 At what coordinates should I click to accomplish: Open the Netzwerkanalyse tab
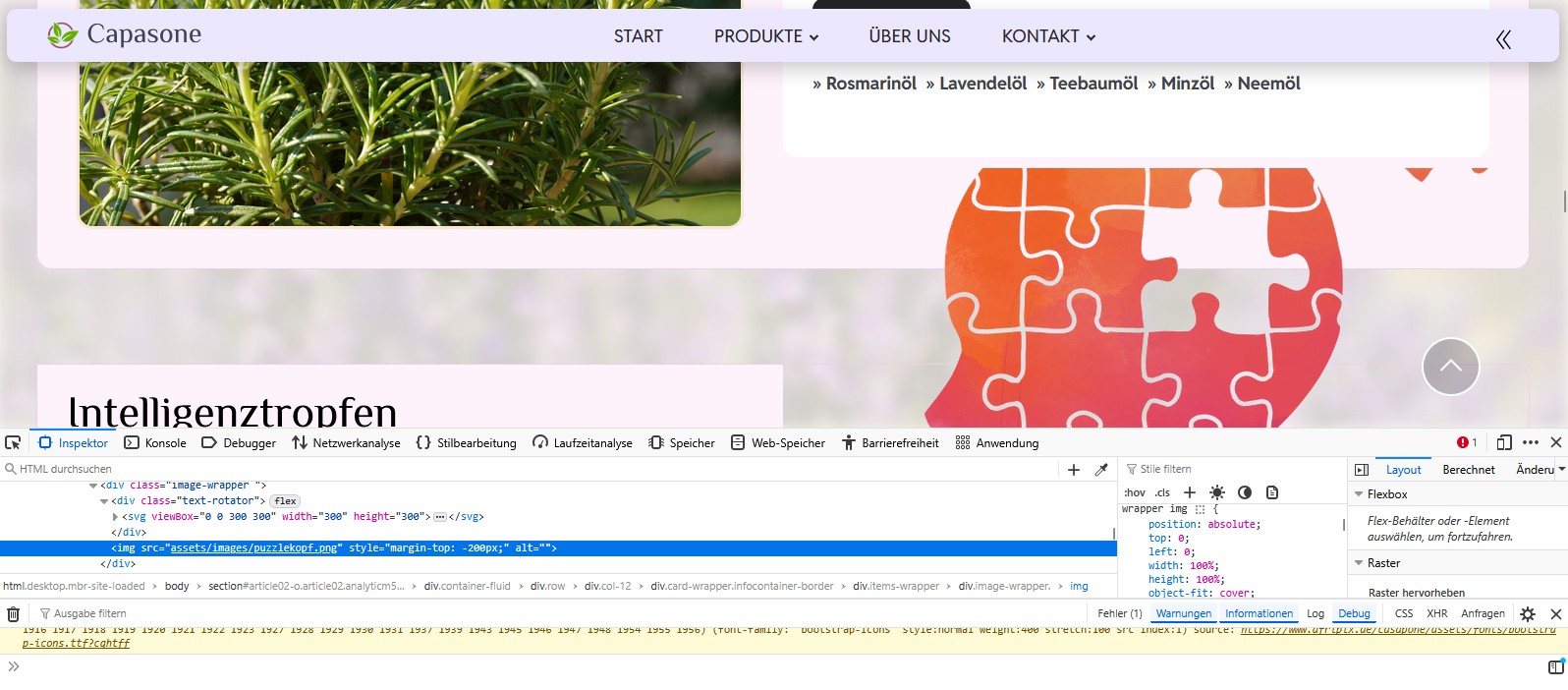coord(346,443)
